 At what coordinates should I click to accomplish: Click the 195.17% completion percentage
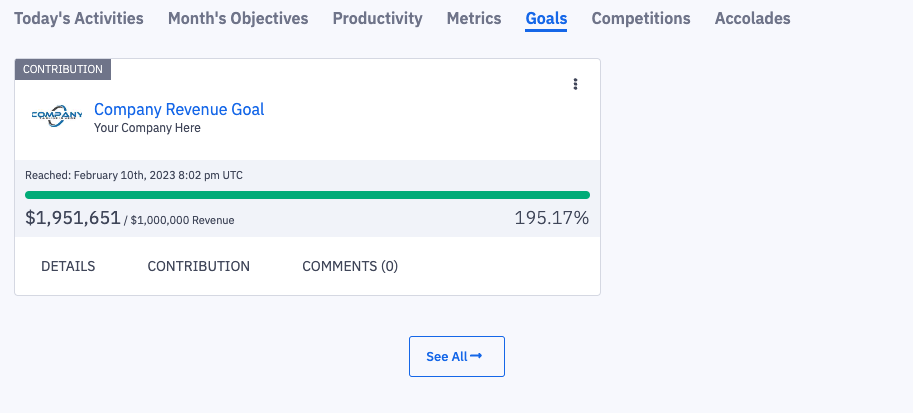click(551, 218)
